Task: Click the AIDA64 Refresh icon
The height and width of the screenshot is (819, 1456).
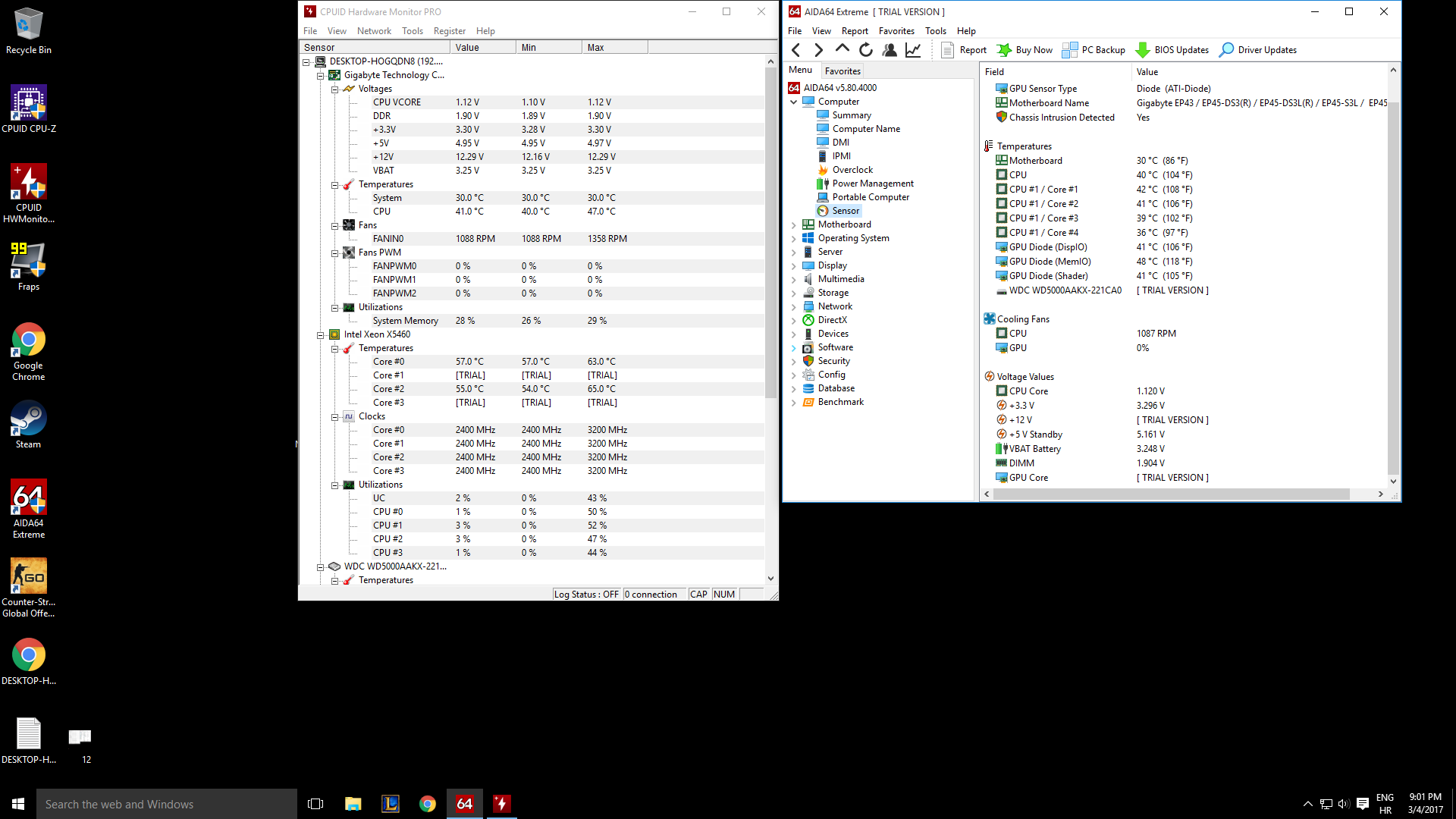Action: tap(866, 50)
